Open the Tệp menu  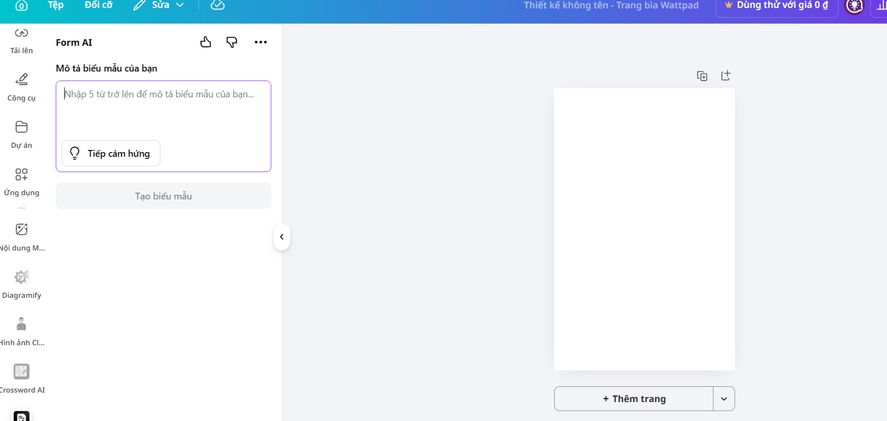tap(55, 5)
